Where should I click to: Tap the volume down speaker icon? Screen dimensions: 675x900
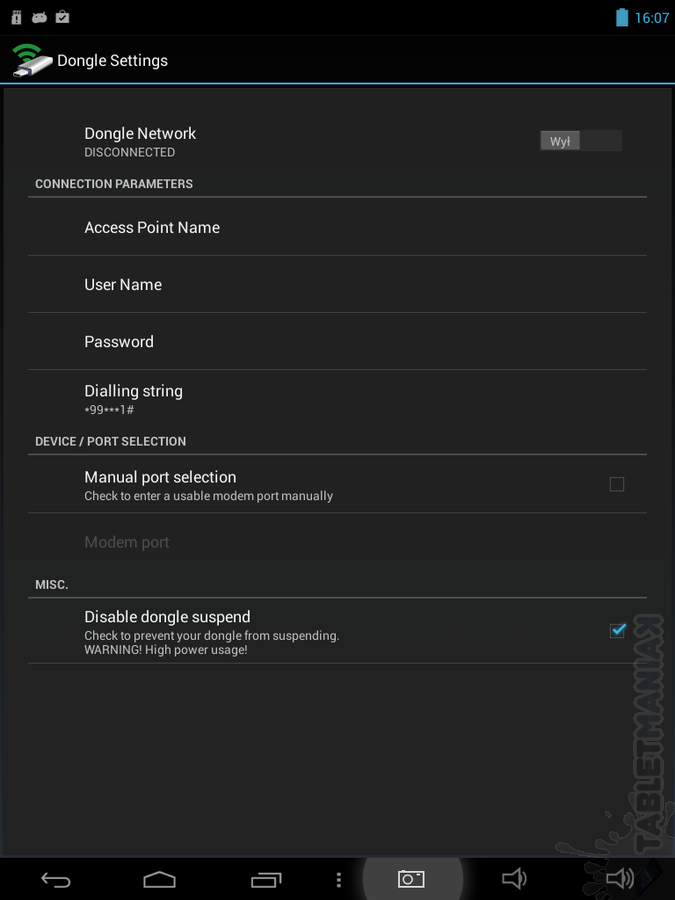click(514, 878)
